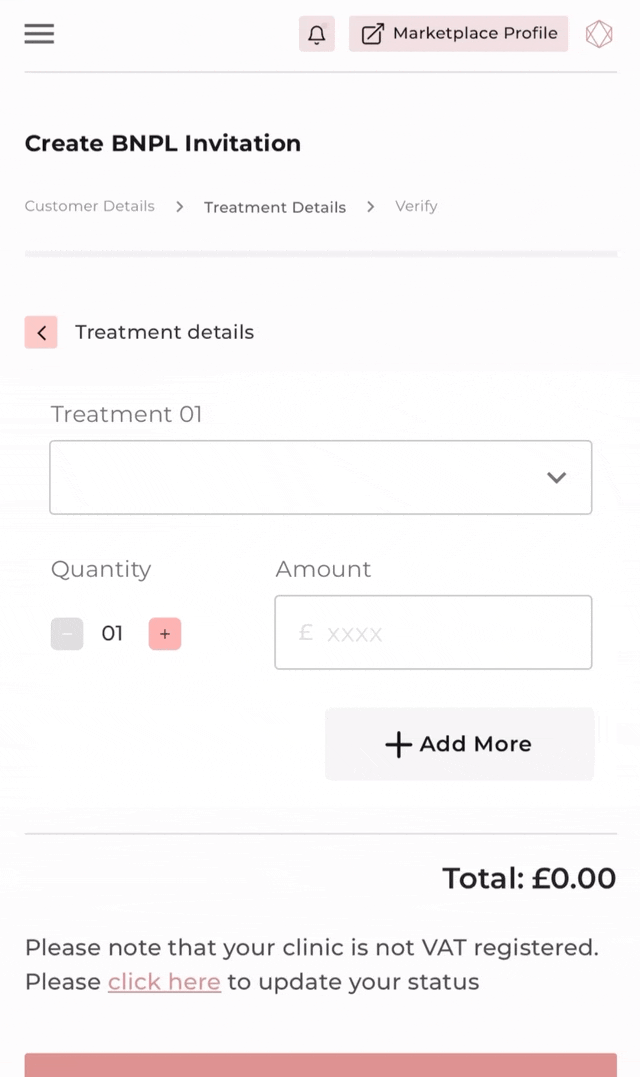Open the hamburger navigation menu

coord(39,34)
